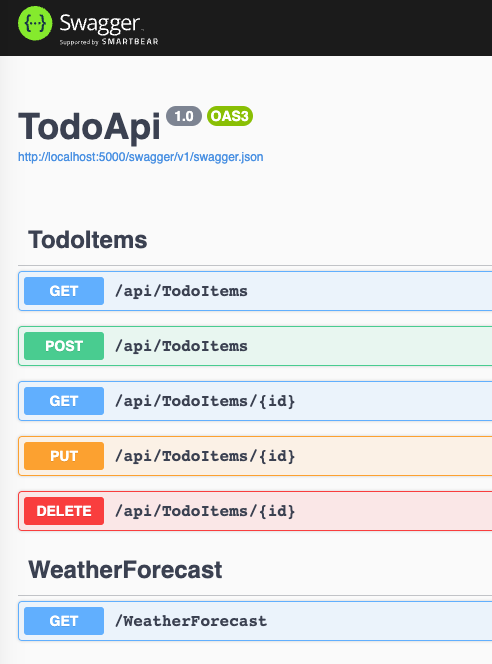This screenshot has height=664, width=492.
Task: Click the green Swagger logo icon
Action: click(35, 23)
